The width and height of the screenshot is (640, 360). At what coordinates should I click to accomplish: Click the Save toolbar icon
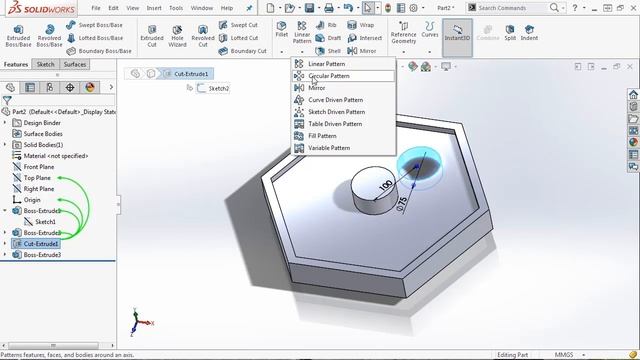pyautogui.click(x=309, y=8)
